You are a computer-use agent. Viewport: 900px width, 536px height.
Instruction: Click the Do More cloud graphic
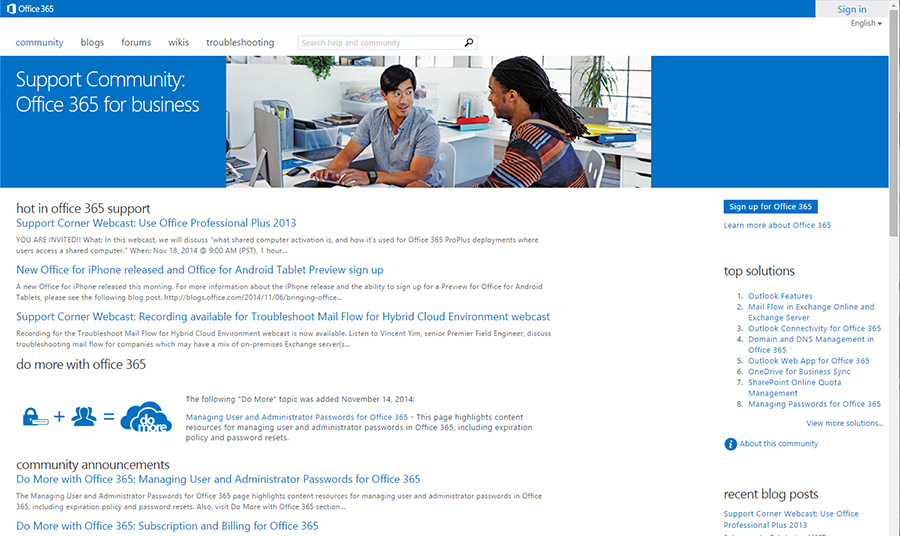coord(146,417)
